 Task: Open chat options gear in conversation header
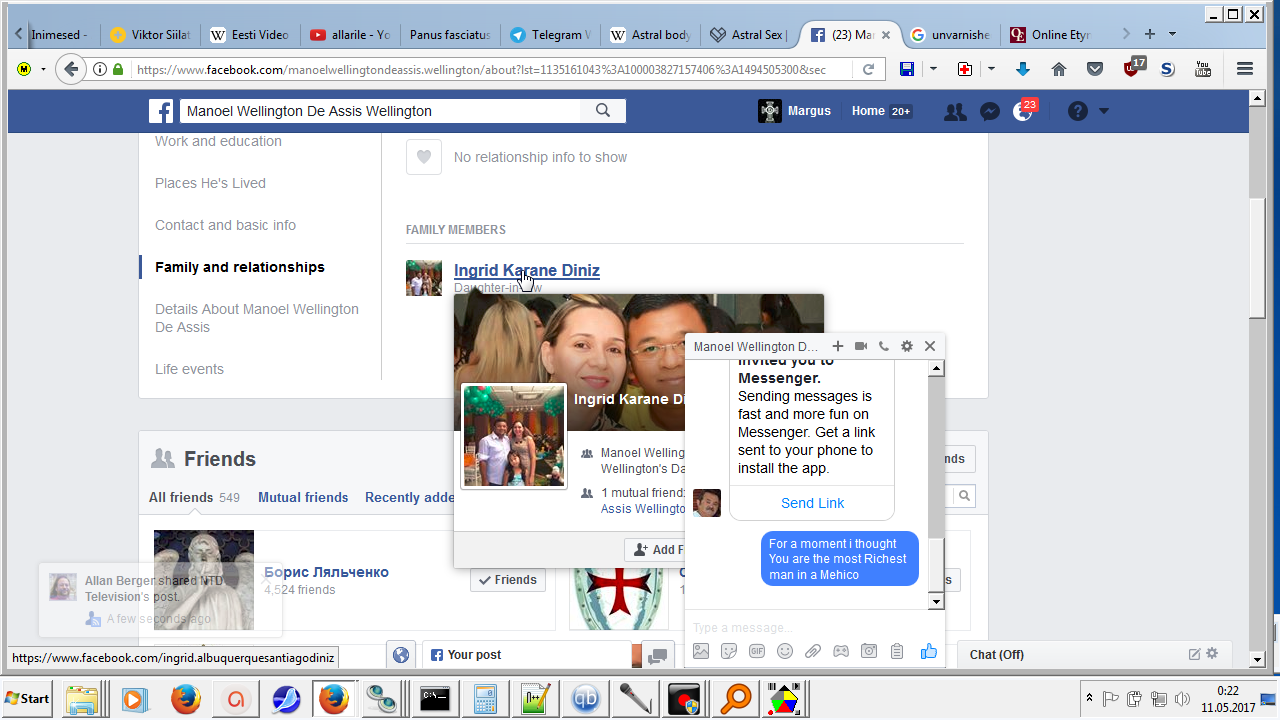click(x=906, y=346)
